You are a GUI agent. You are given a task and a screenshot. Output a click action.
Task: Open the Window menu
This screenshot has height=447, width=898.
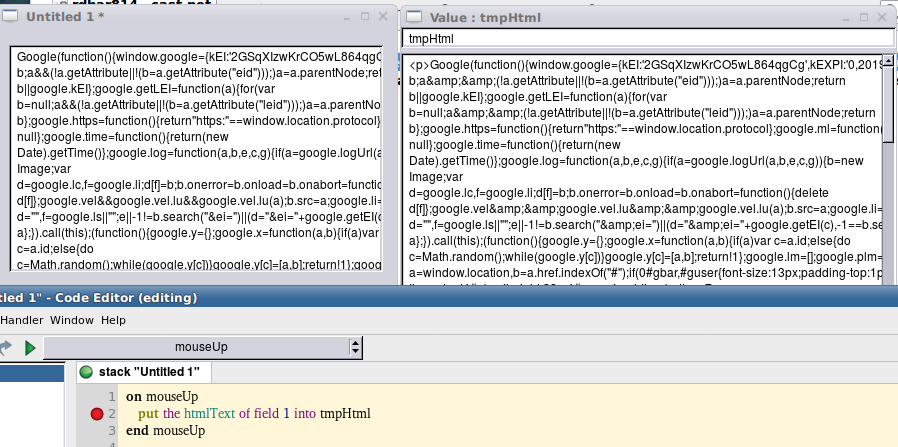pyautogui.click(x=71, y=320)
